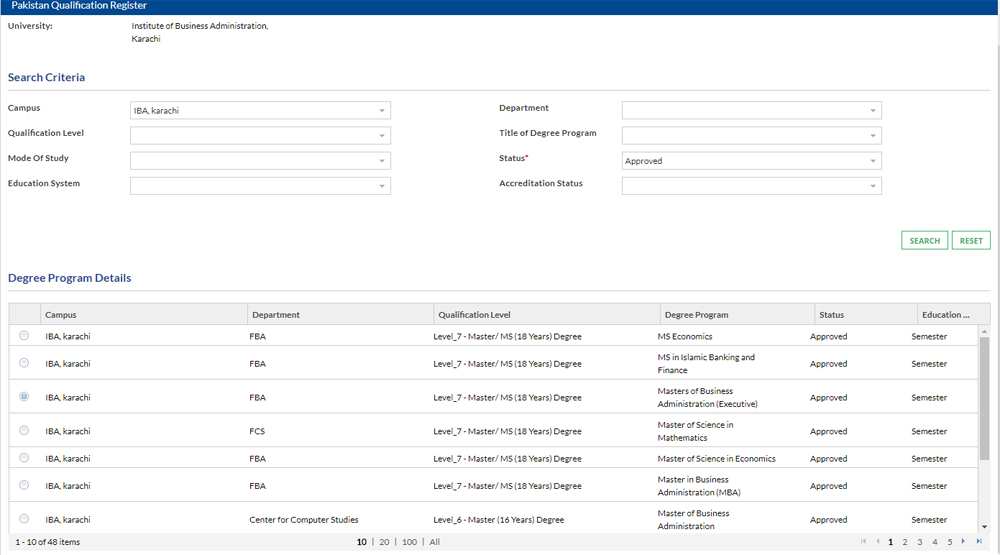1000x555 pixels.
Task: Go to page 4
Action: (x=934, y=542)
